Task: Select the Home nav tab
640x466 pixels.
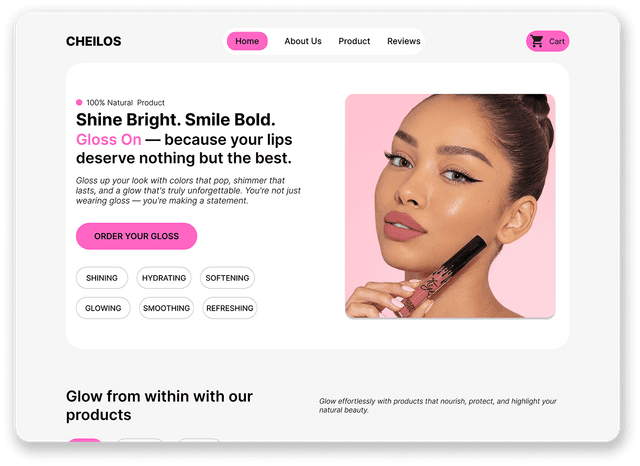Action: click(247, 41)
